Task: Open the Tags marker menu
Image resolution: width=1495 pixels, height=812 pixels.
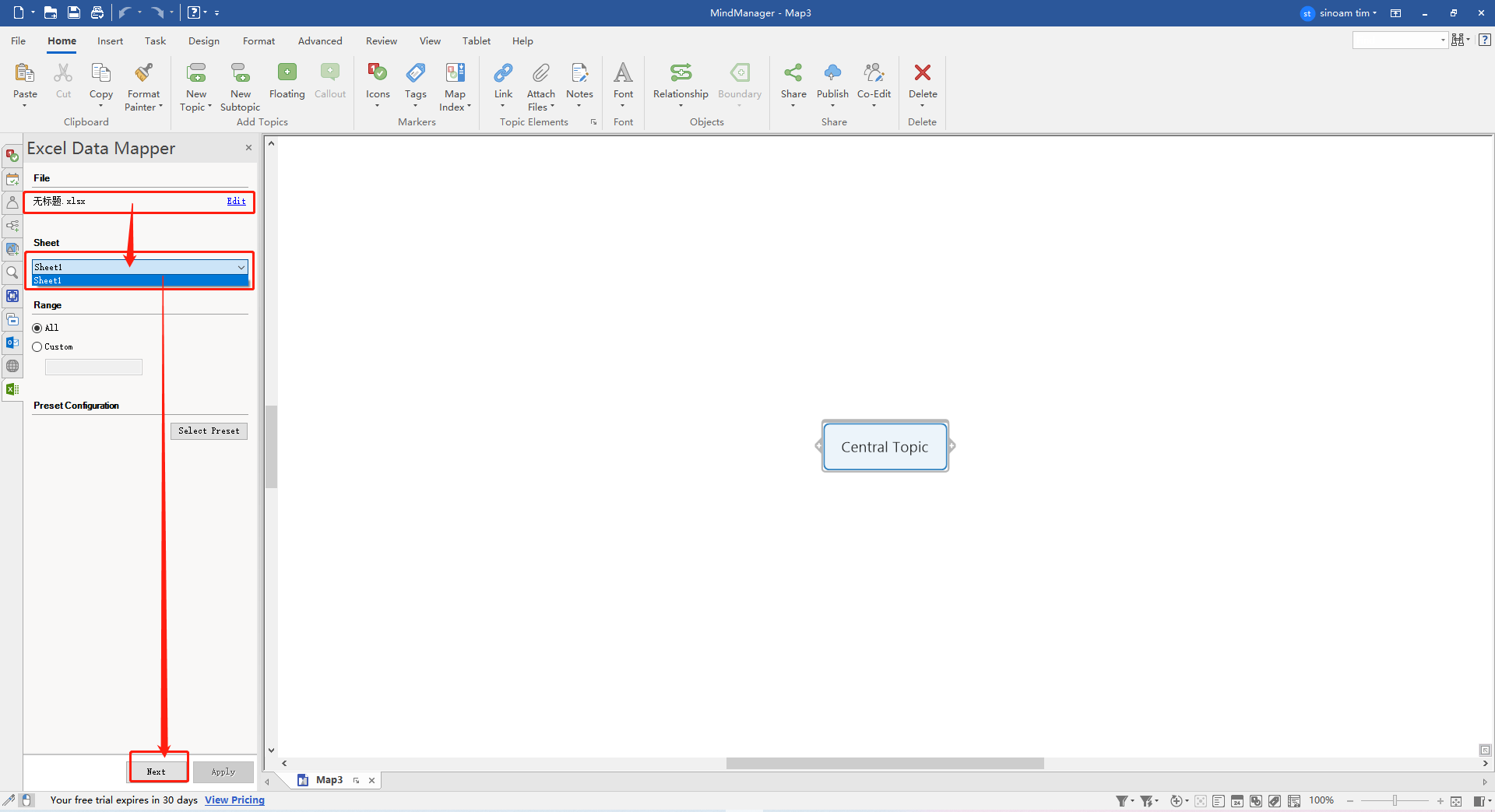Action: click(416, 73)
